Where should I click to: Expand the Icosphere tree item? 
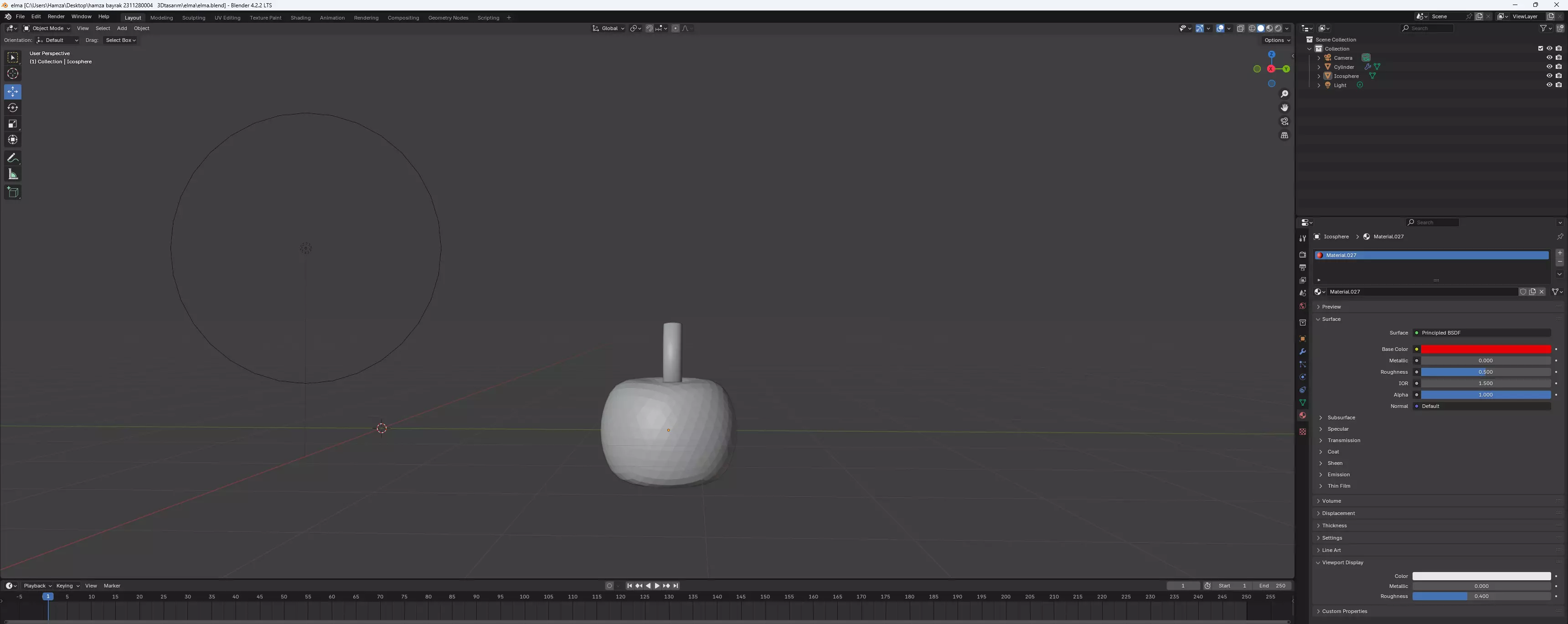(1319, 76)
